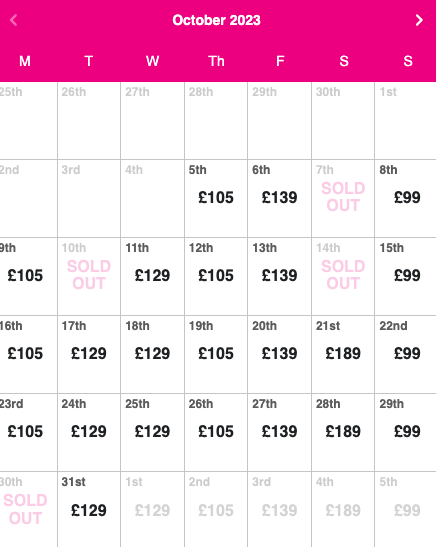The width and height of the screenshot is (436, 547).
Task: Go to next month with right arrow
Action: point(419,20)
